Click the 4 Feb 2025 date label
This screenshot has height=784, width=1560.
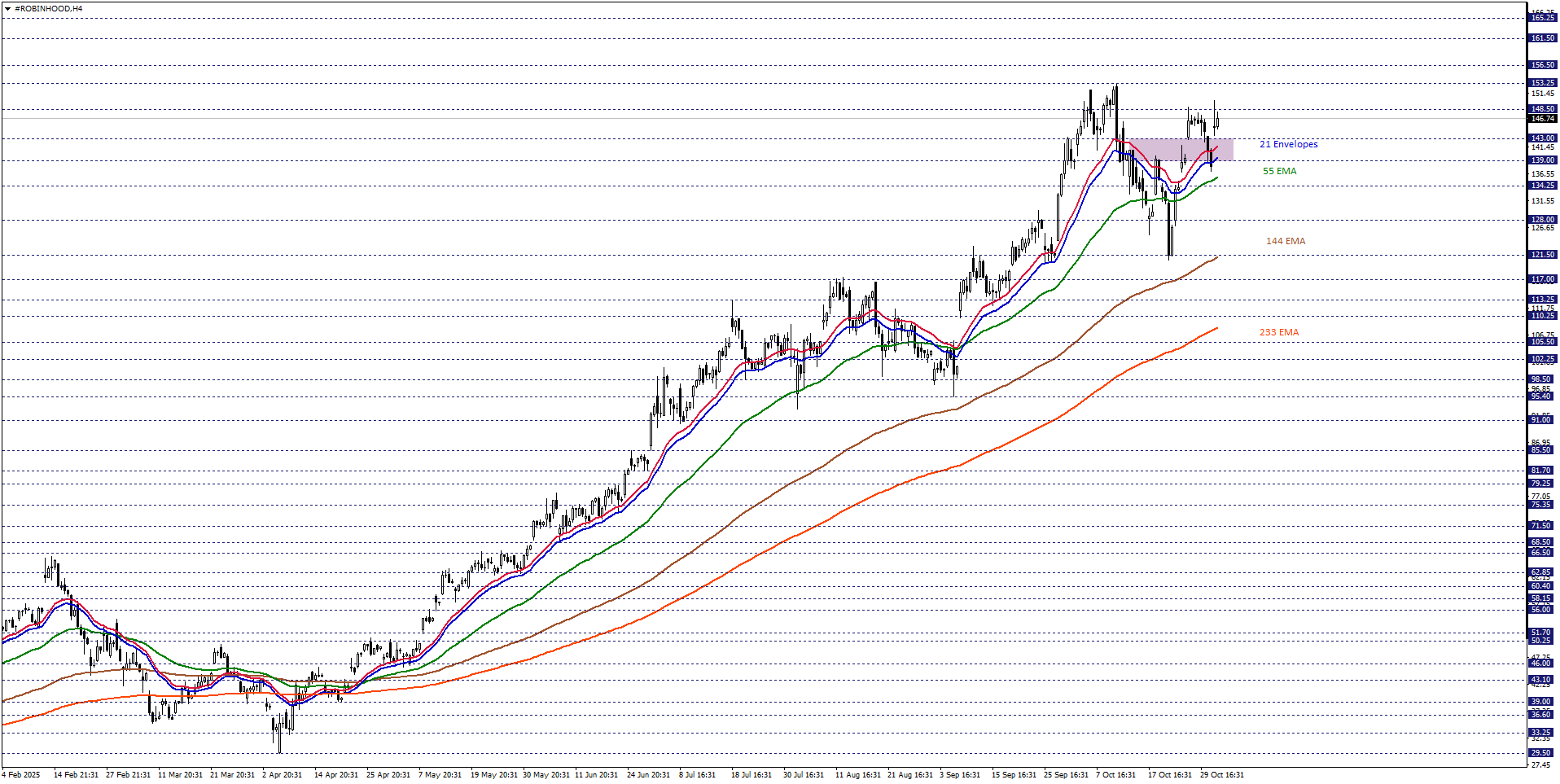[x=22, y=774]
